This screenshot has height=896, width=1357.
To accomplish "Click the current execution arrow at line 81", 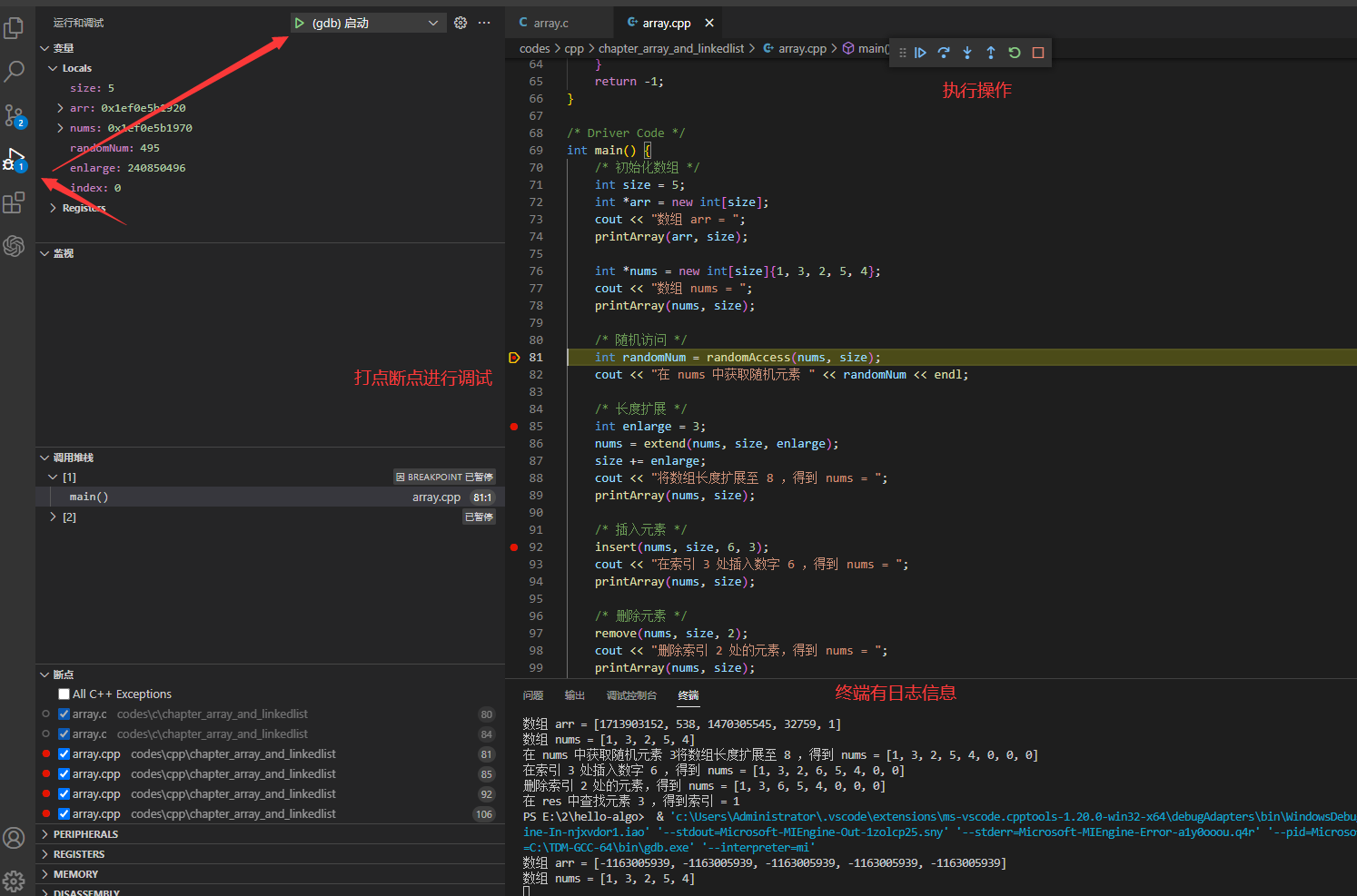I will [514, 358].
